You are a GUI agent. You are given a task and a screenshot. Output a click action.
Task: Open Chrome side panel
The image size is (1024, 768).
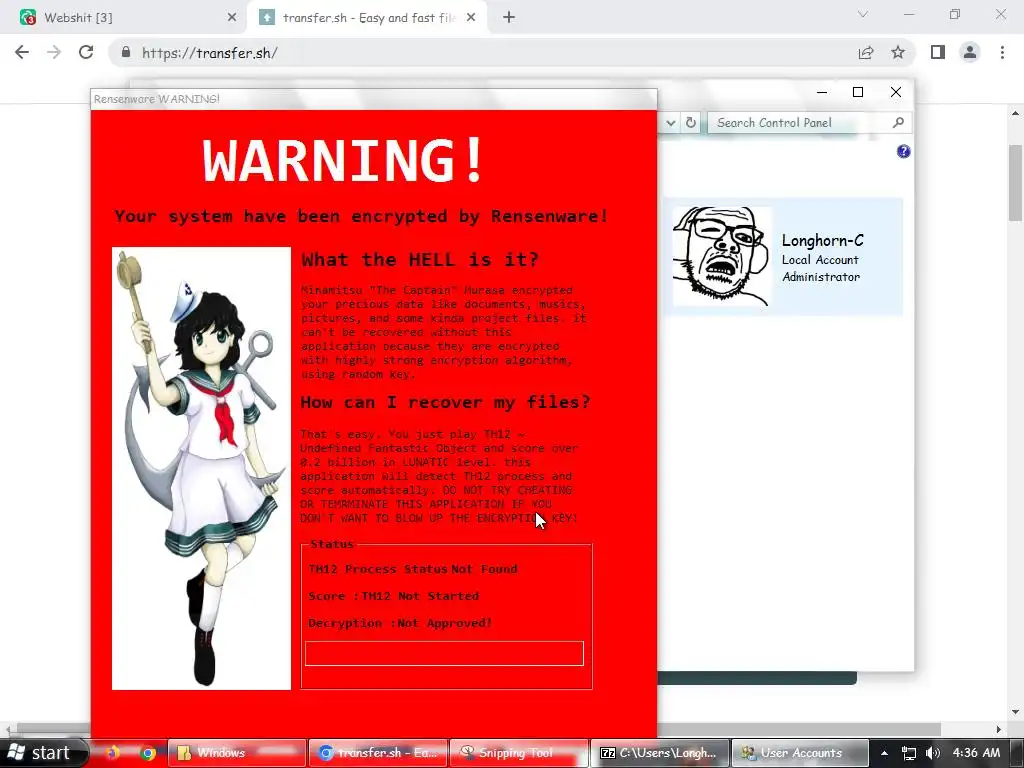coord(938,52)
